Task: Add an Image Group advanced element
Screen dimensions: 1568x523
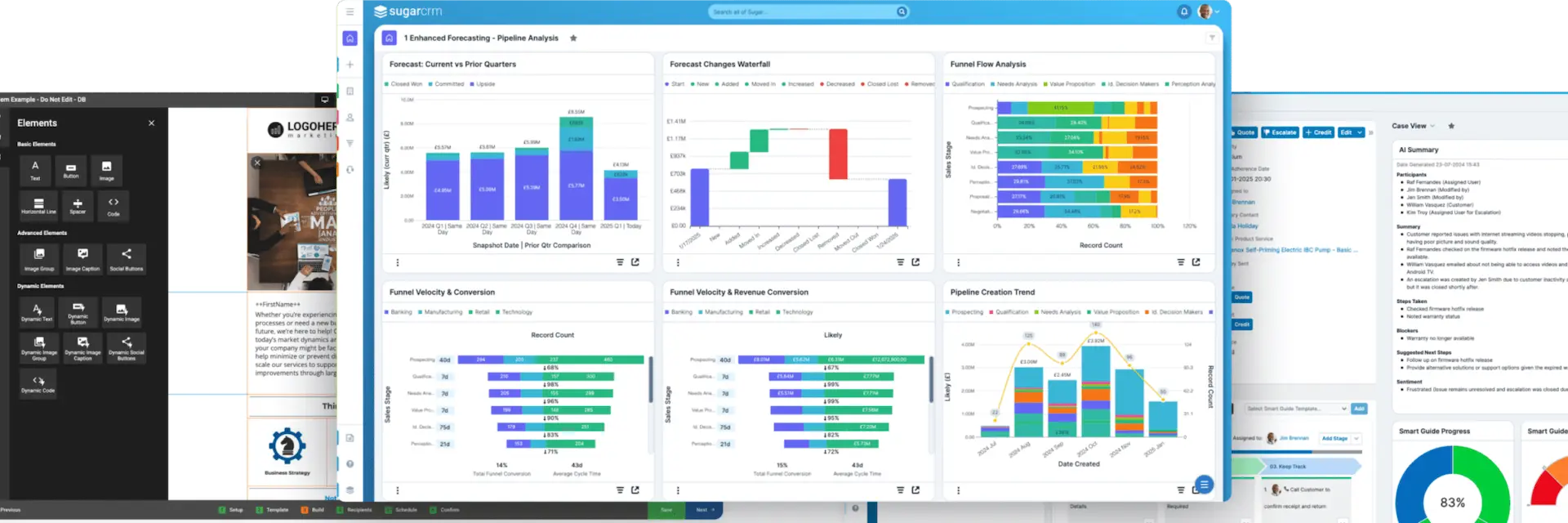Action: click(x=38, y=258)
